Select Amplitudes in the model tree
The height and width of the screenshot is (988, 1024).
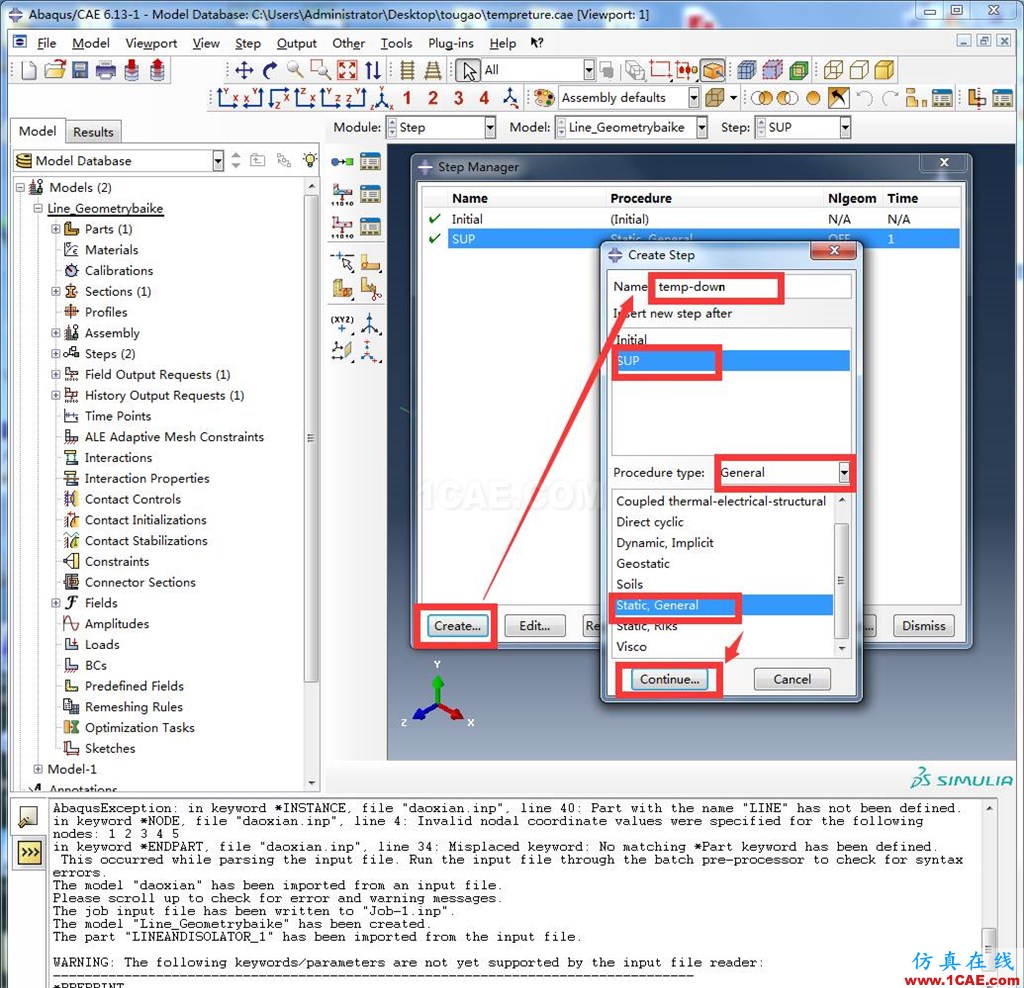[x=116, y=624]
